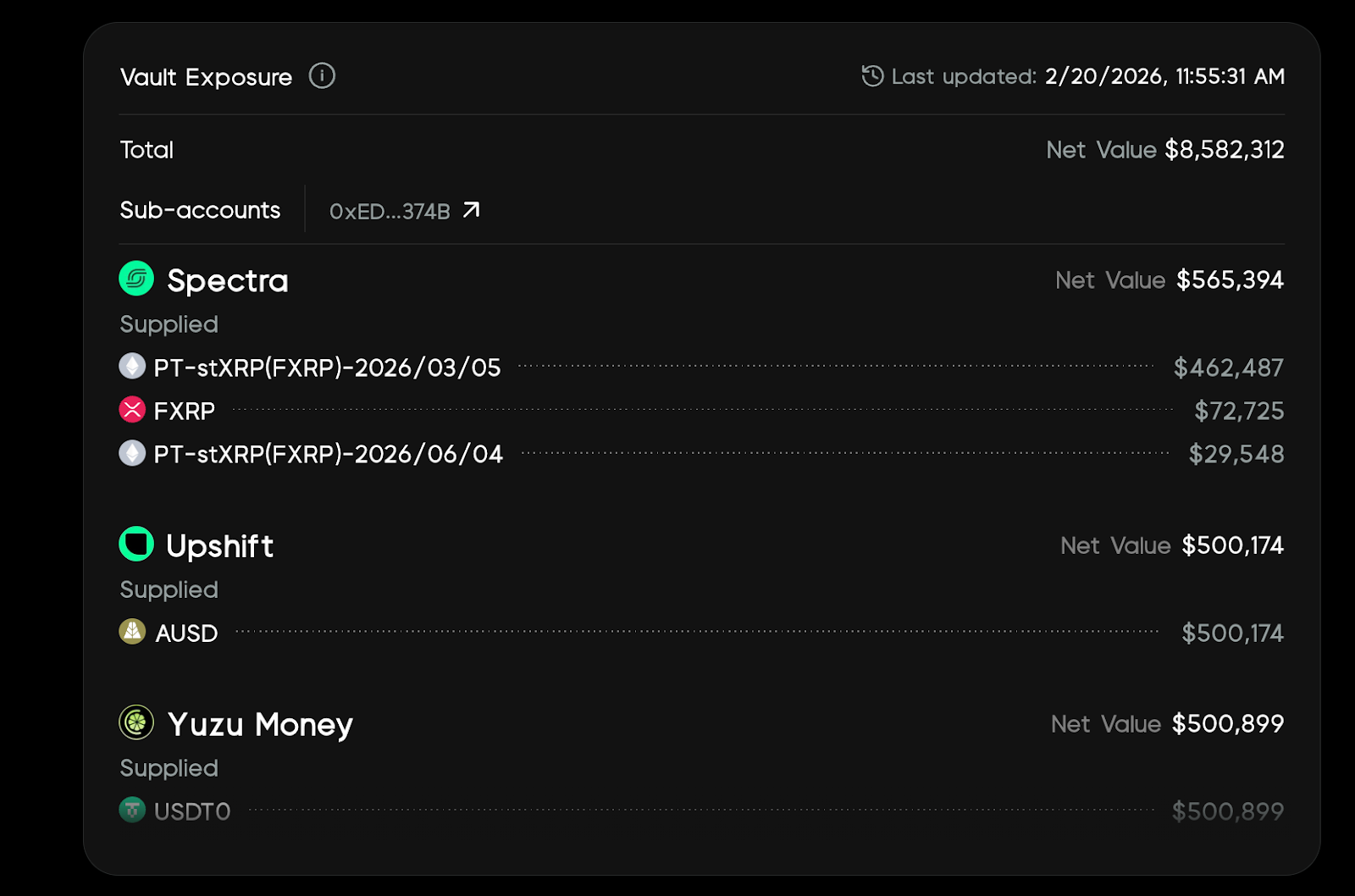The height and width of the screenshot is (896, 1355).
Task: Click the red FXRP token icon
Action: click(132, 410)
